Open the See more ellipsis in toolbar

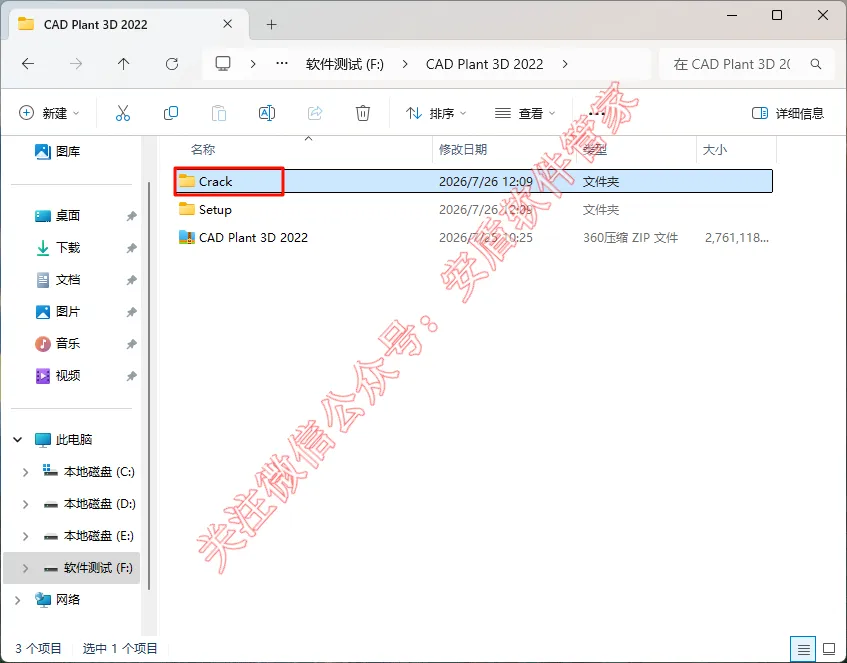(596, 113)
